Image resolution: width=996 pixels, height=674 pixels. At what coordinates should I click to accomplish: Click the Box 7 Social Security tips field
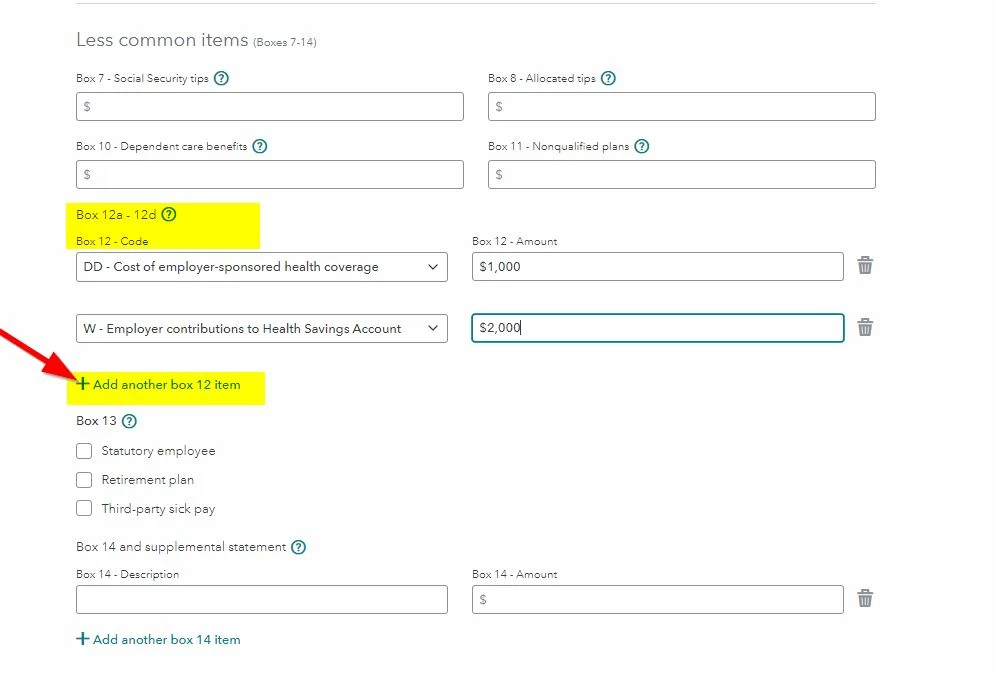tap(270, 107)
